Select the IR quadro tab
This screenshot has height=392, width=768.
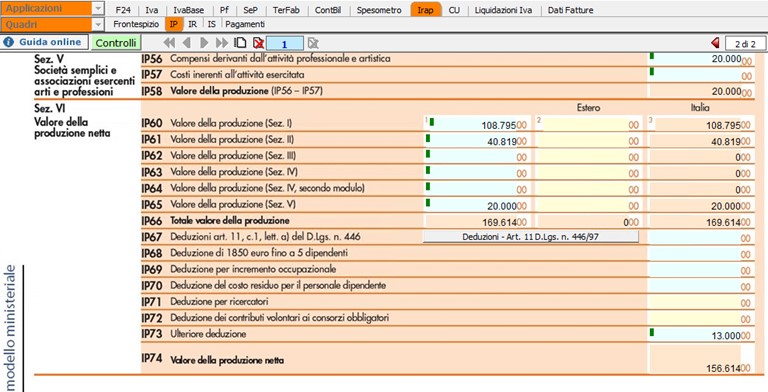192,24
